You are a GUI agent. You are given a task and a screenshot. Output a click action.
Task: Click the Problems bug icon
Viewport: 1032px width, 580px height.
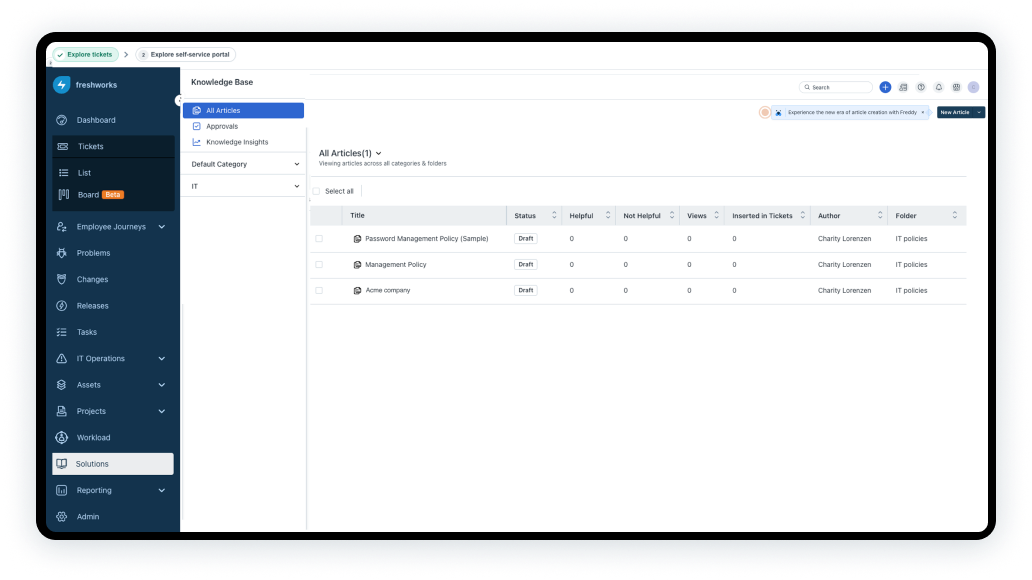point(62,253)
